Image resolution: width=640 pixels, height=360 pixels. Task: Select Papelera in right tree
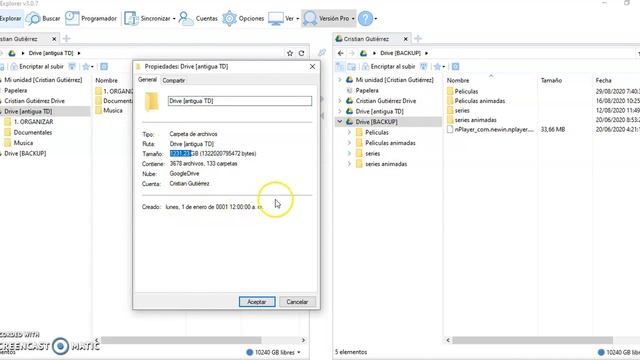(367, 90)
